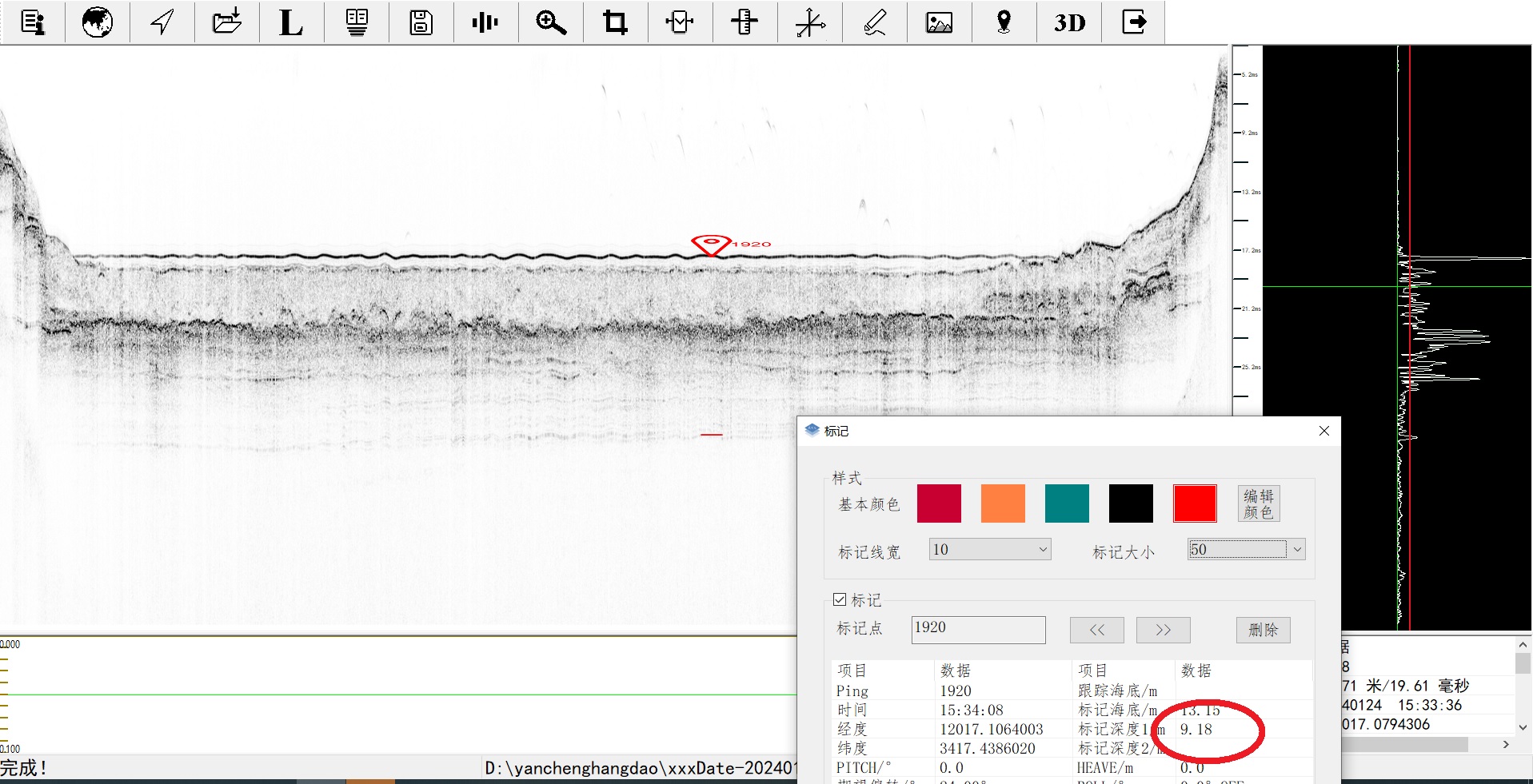1533x784 pixels.
Task: Click the globe map icon in toolbar
Action: click(97, 22)
